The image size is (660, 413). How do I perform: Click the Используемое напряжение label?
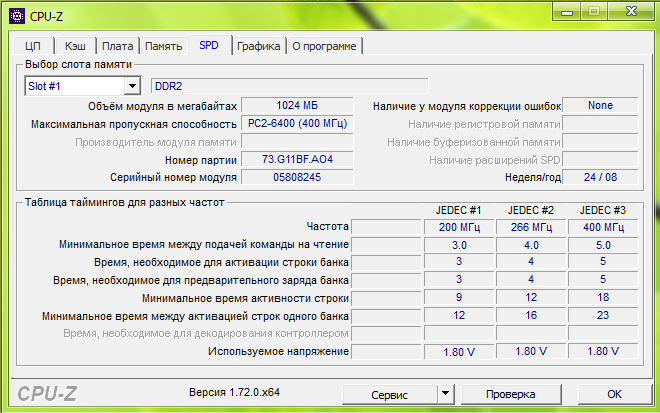tap(278, 351)
